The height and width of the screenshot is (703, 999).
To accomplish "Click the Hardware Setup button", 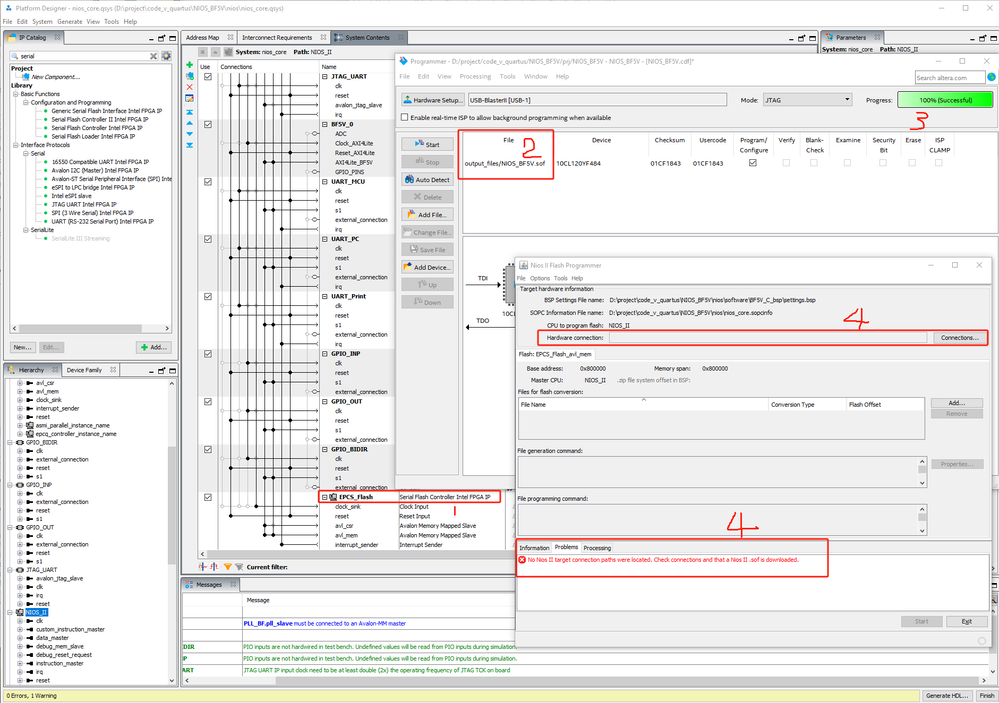I will pos(433,100).
